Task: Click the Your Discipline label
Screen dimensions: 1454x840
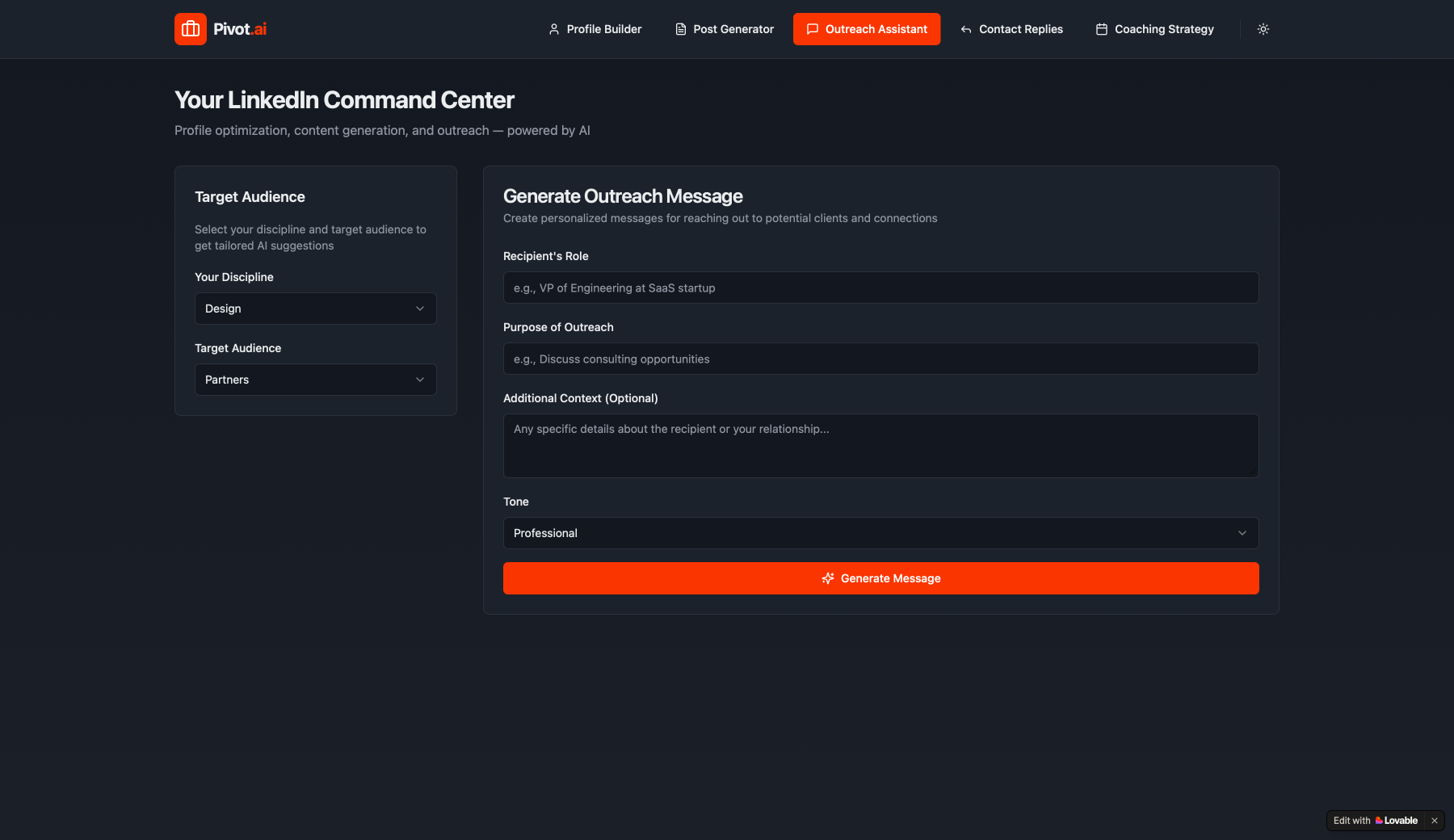Action: 234,277
